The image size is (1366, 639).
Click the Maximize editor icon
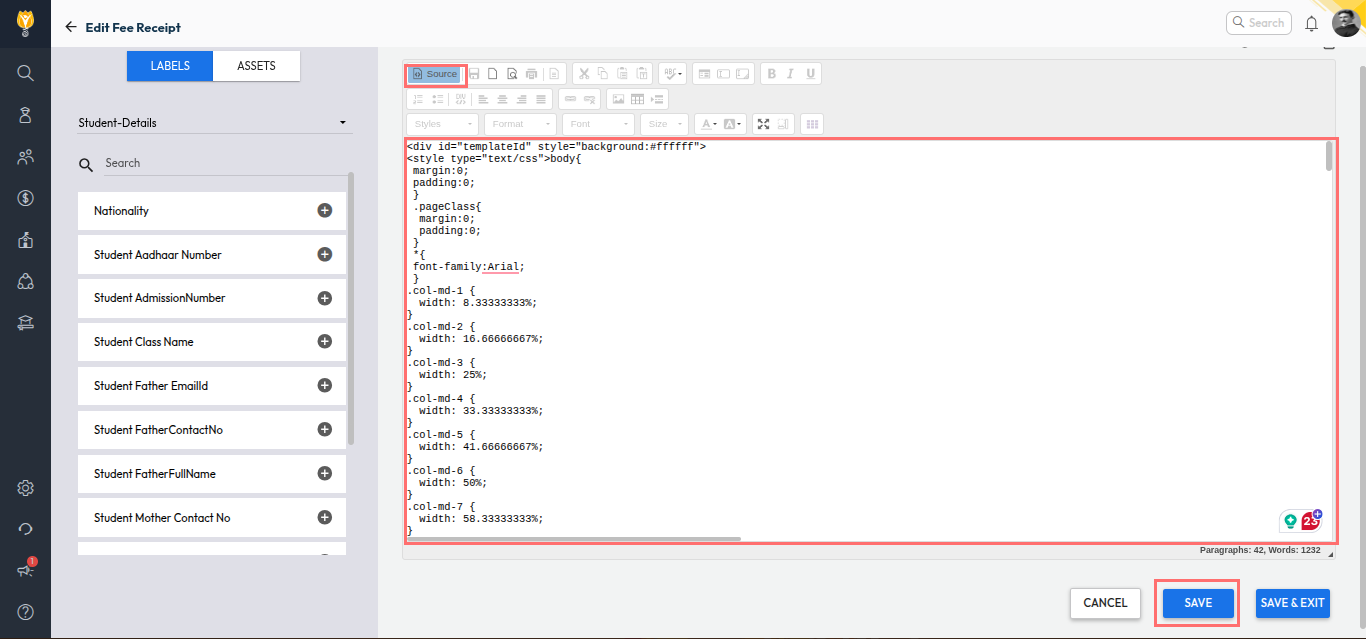point(764,124)
